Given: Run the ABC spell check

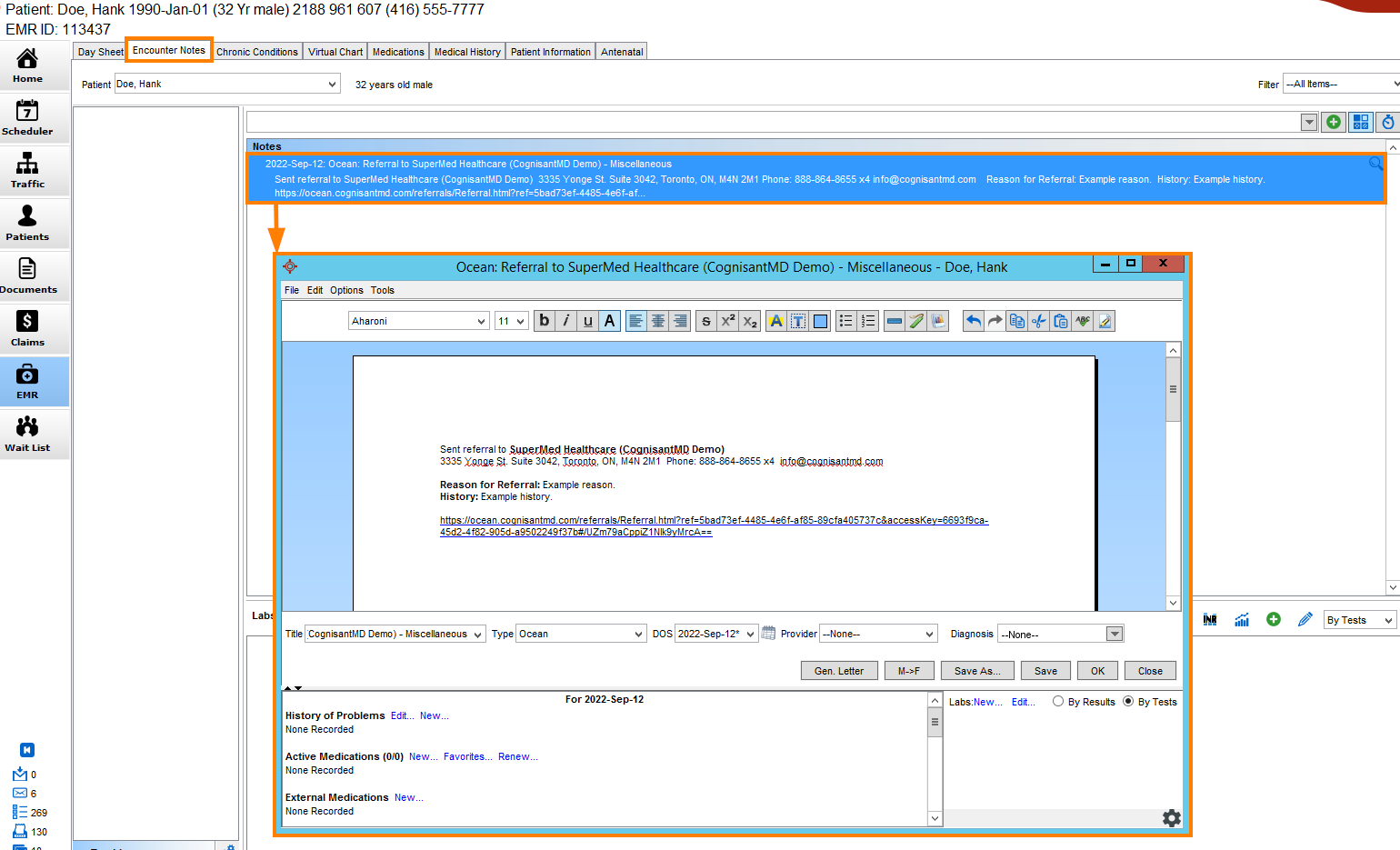Looking at the screenshot, I should coord(1083,321).
